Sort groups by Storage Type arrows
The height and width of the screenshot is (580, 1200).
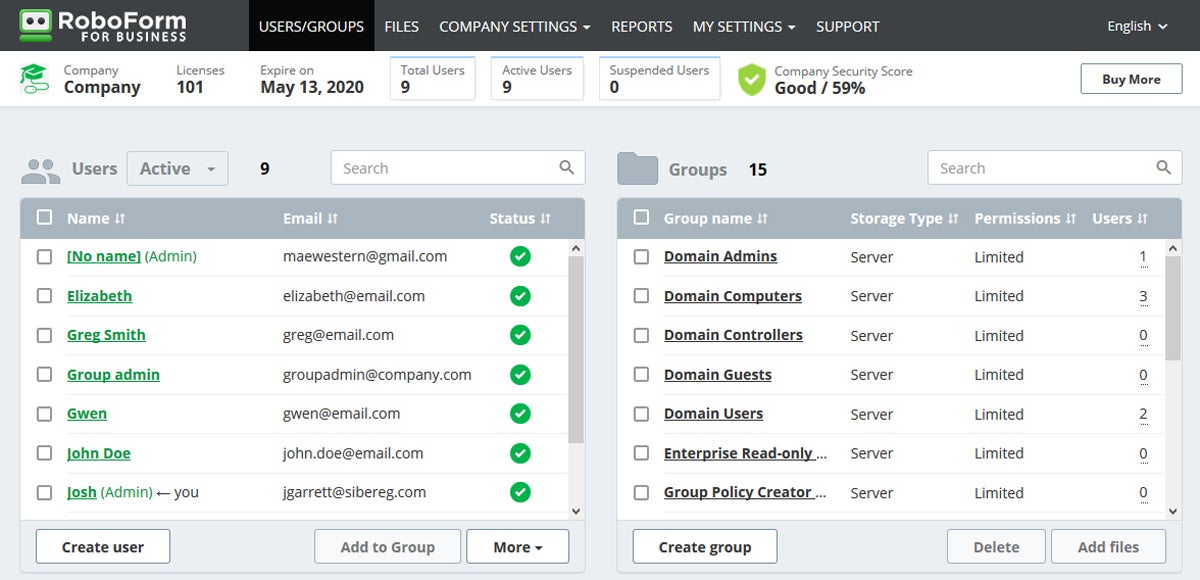click(x=953, y=219)
